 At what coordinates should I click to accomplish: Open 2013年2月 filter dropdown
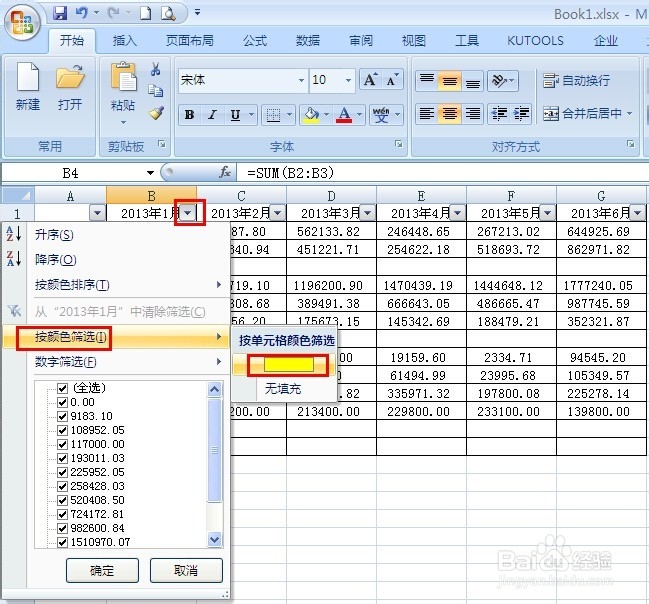click(277, 214)
